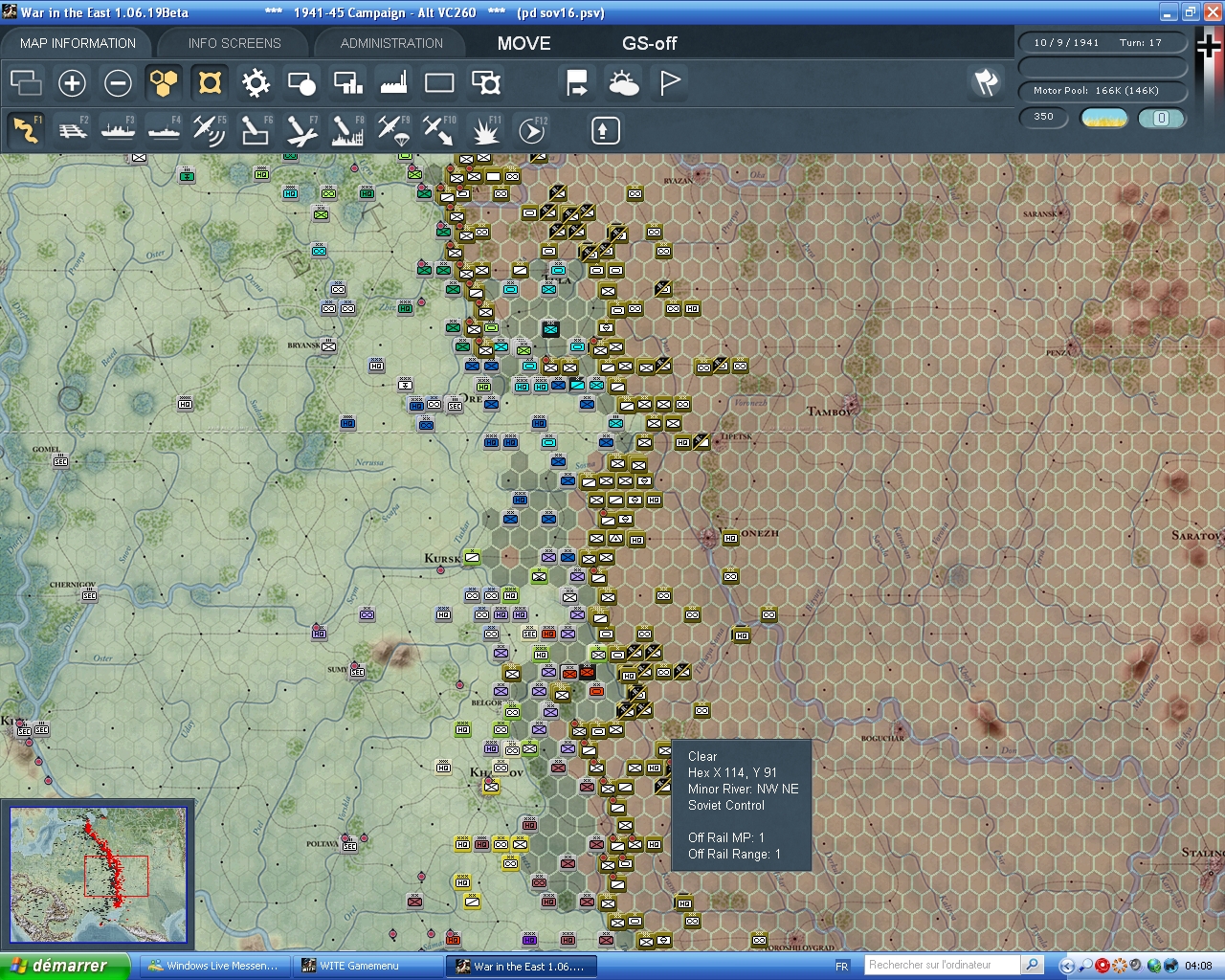Open the INFO SCREENS tab

click(x=234, y=43)
